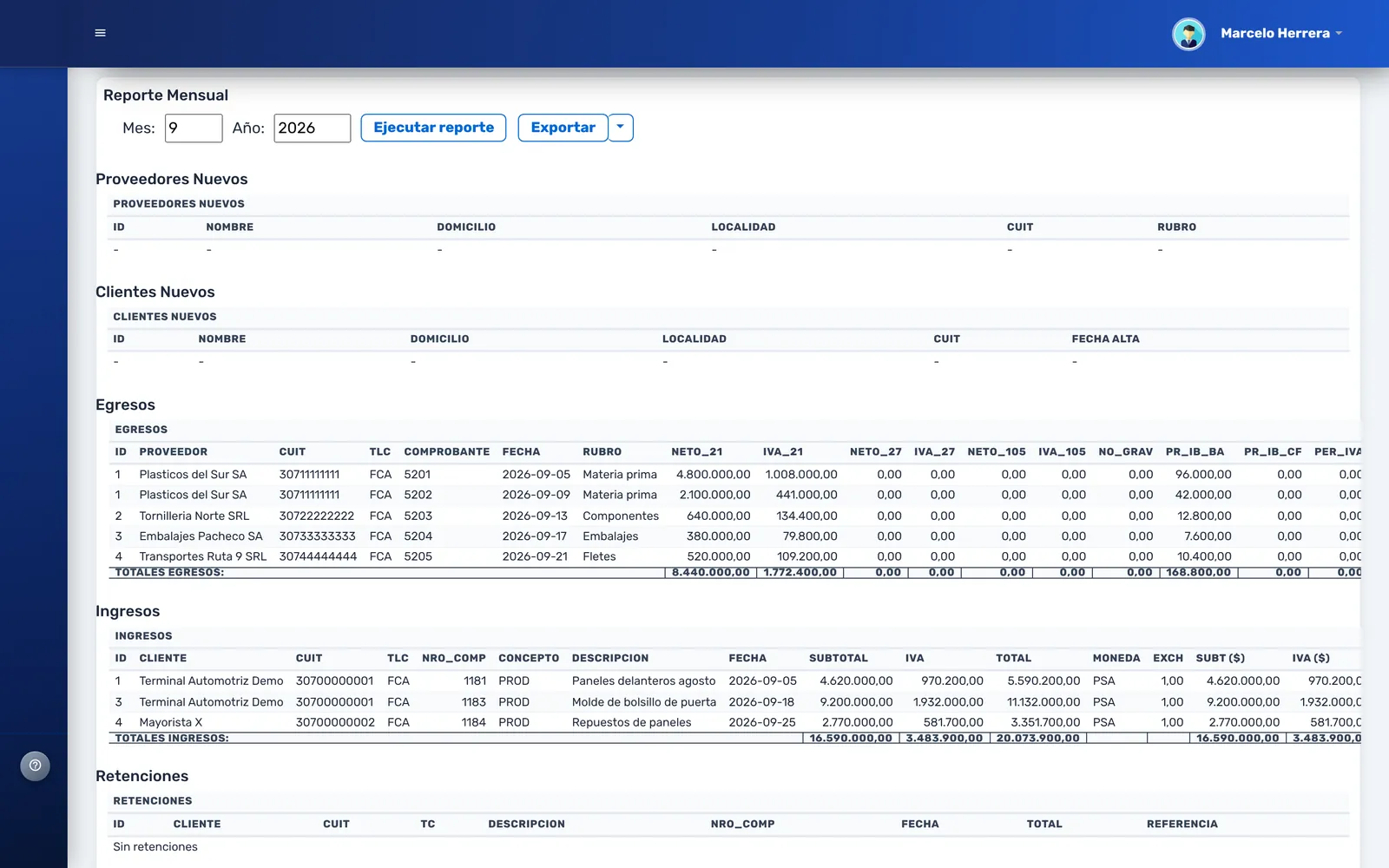The width and height of the screenshot is (1389, 868).
Task: Click comprobante 5201 cell
Action: [x=418, y=475]
